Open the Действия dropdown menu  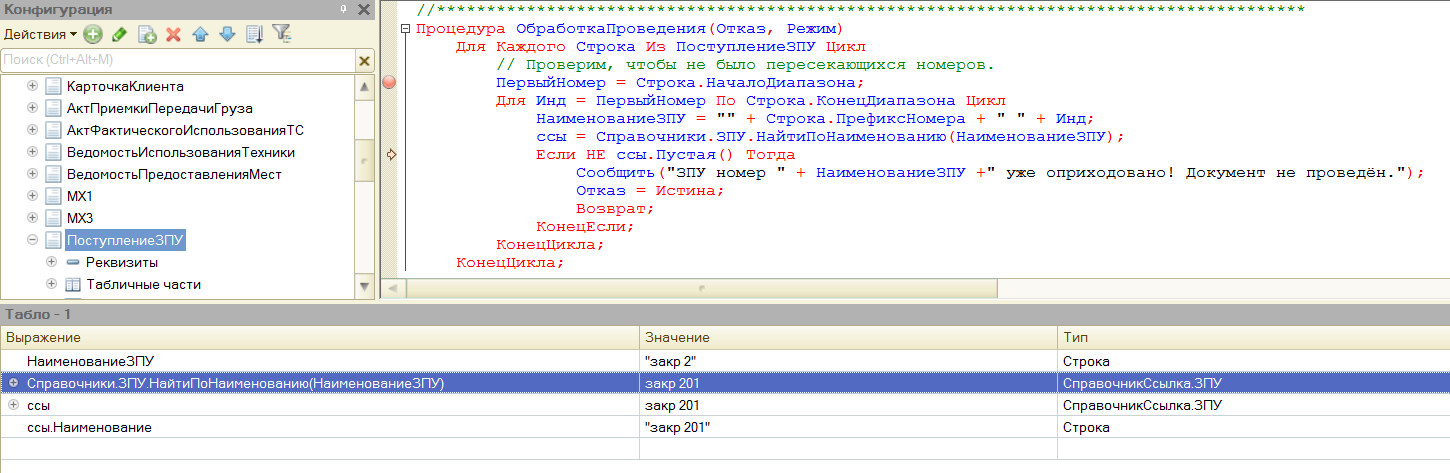[40, 34]
